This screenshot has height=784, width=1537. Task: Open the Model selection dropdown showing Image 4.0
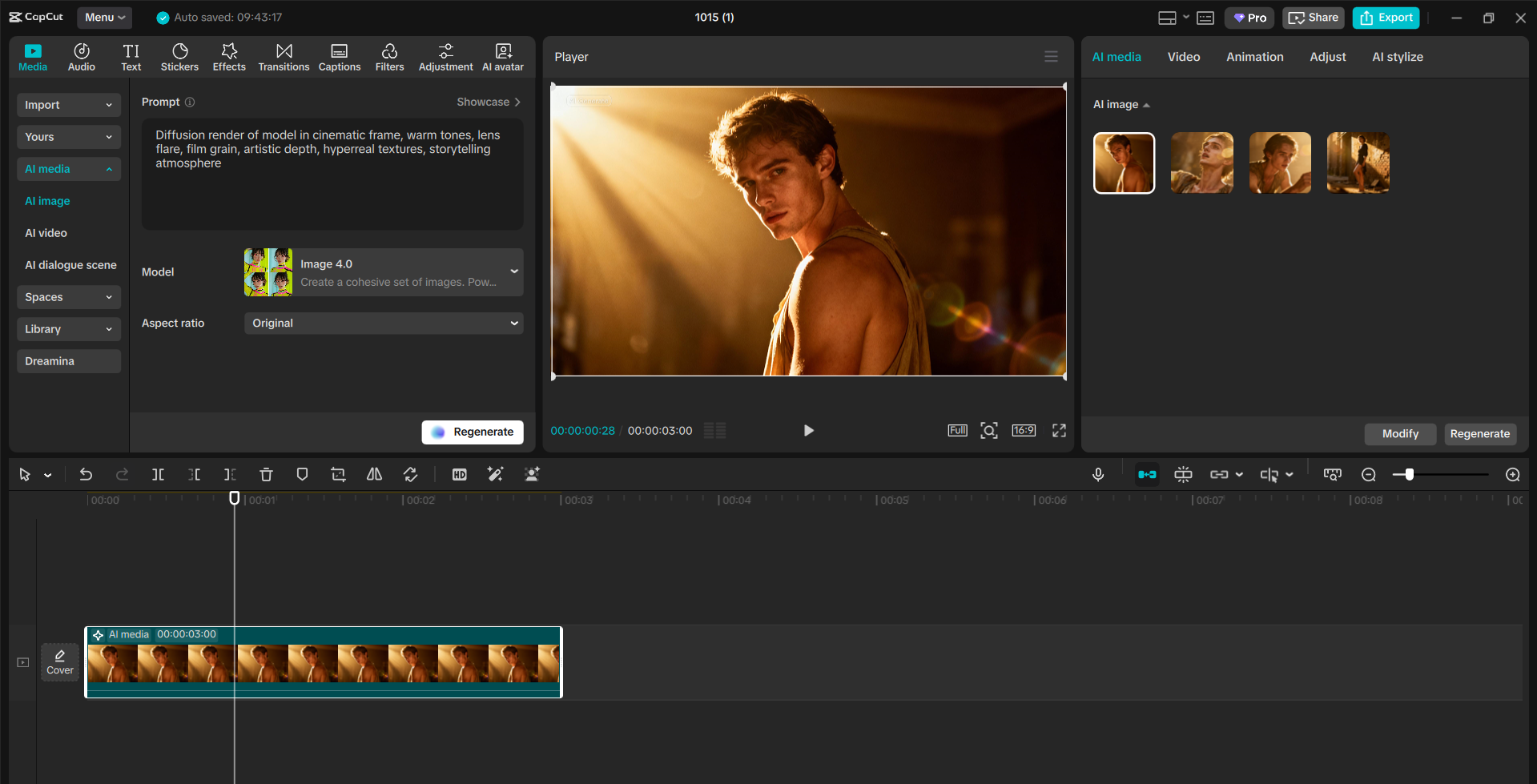384,271
